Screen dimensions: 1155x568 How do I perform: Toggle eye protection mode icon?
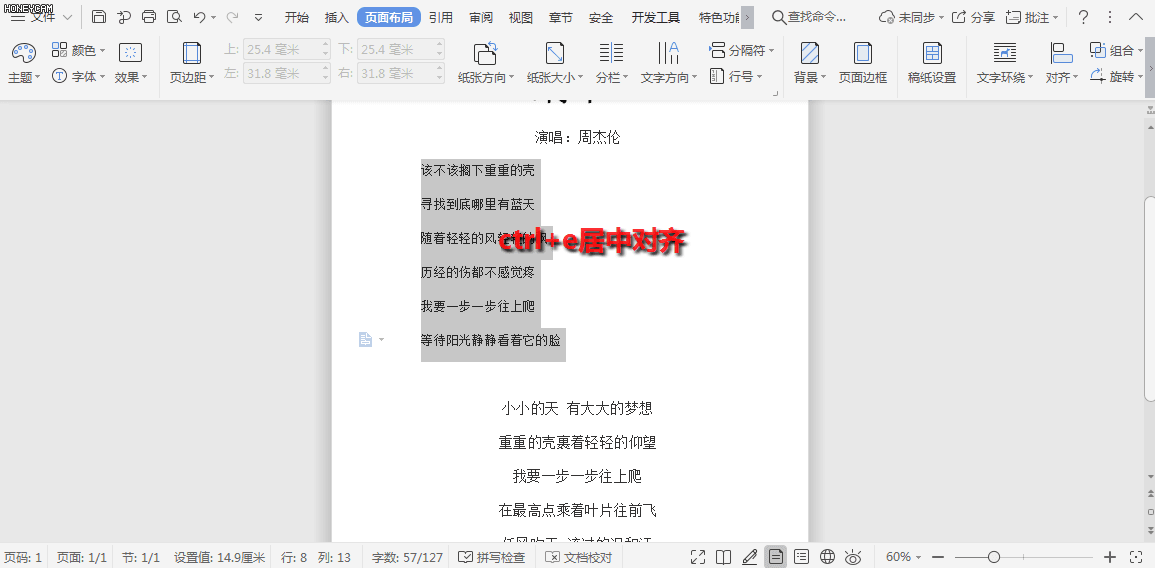[x=853, y=557]
